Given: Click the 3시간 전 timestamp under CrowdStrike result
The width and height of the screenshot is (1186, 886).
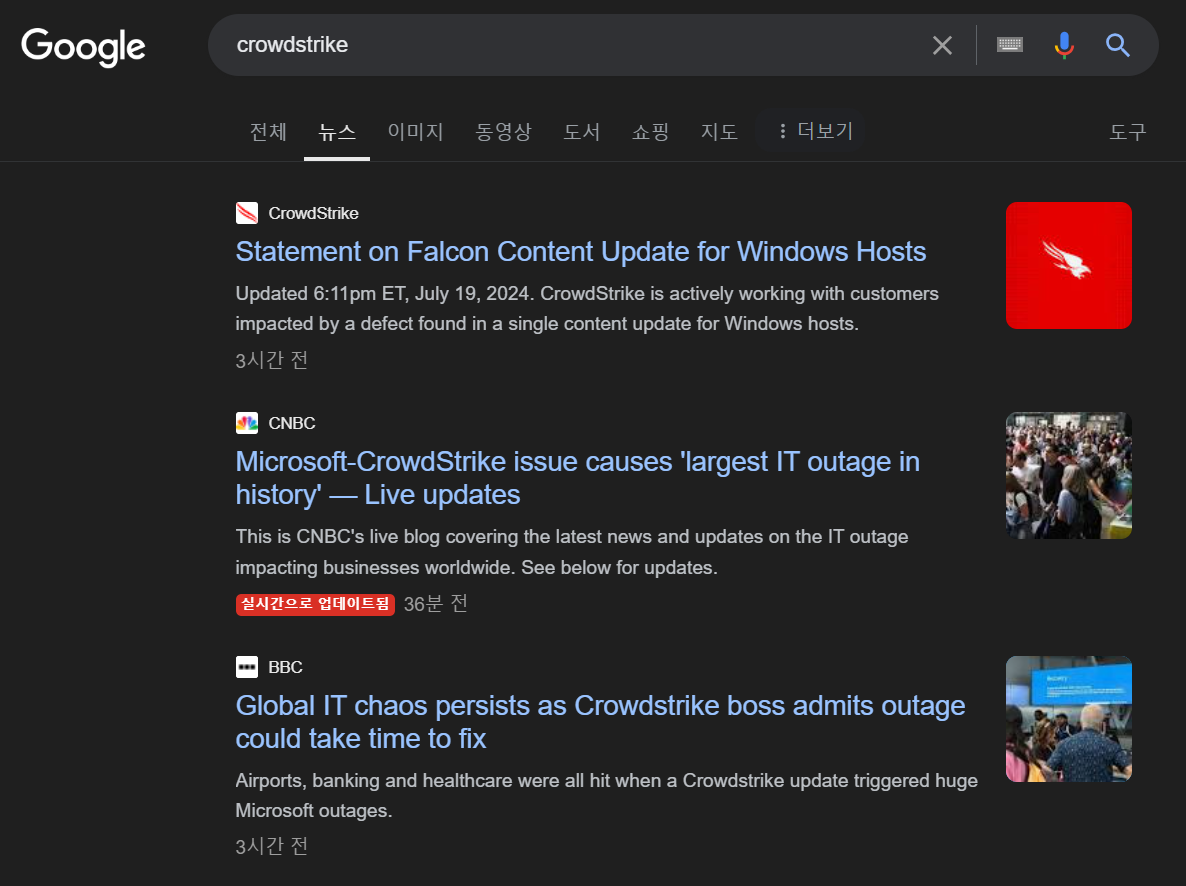Looking at the screenshot, I should click(272, 360).
